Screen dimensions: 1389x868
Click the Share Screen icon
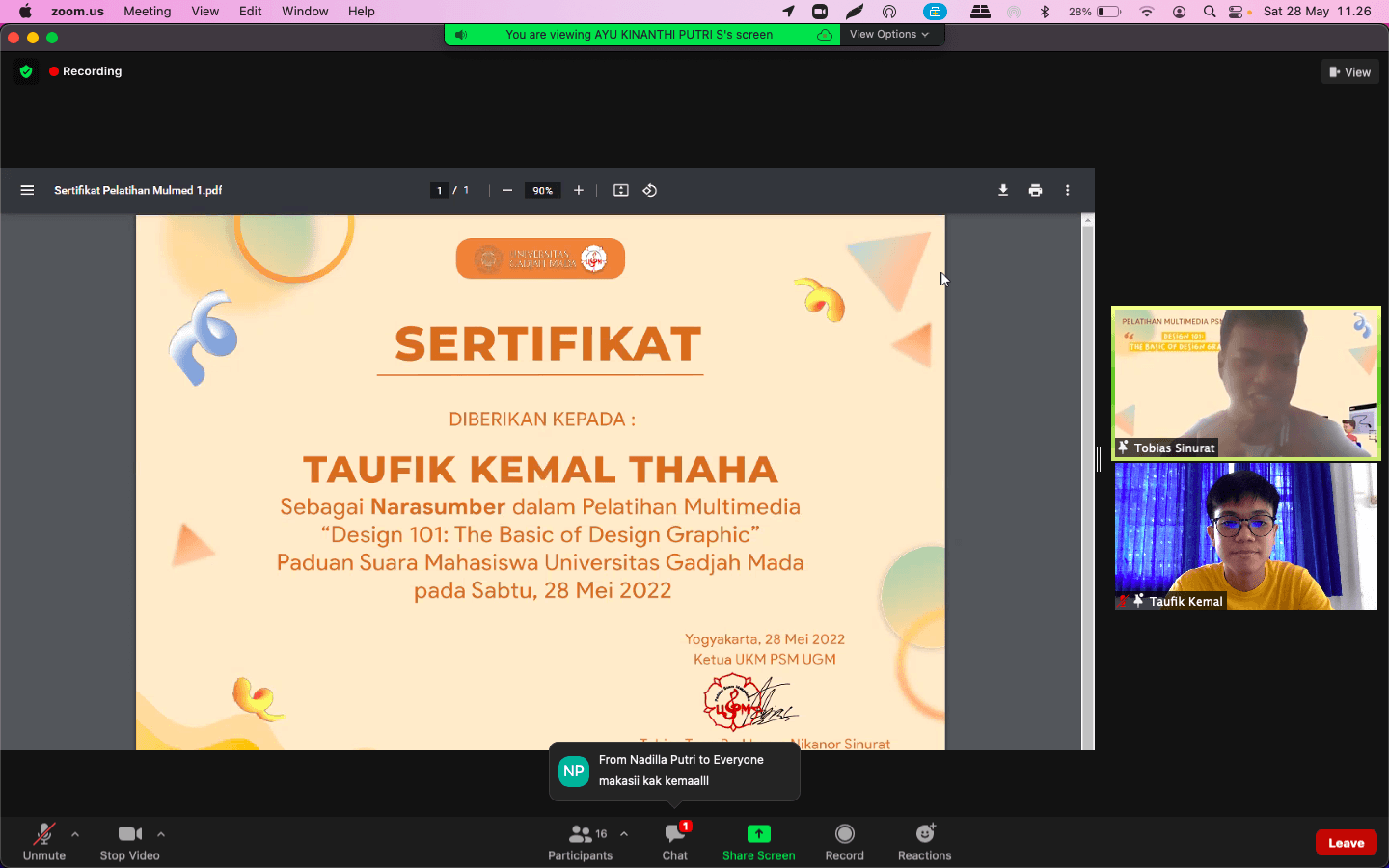tap(759, 833)
